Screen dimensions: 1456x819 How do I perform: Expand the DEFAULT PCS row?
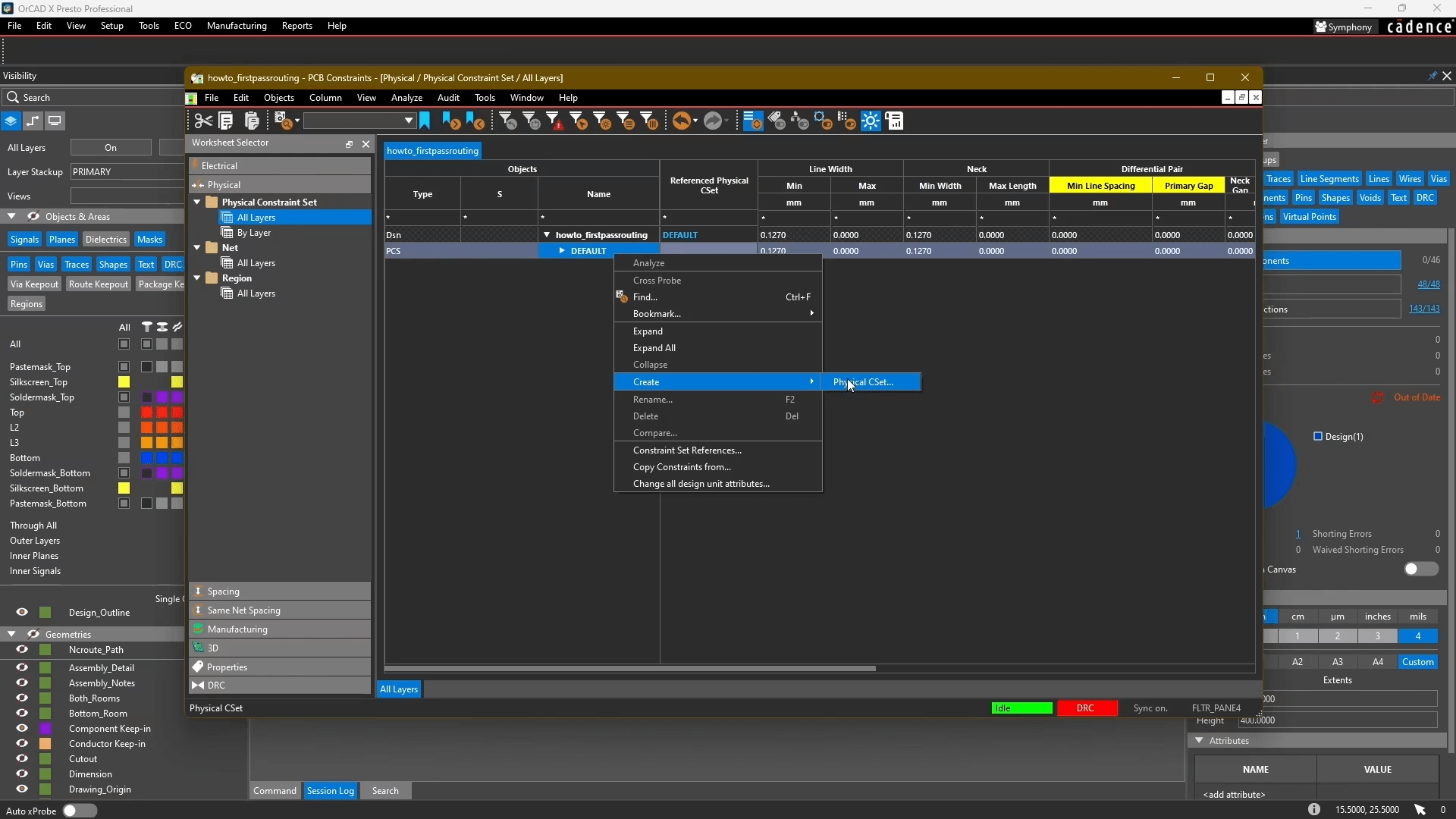coord(562,250)
